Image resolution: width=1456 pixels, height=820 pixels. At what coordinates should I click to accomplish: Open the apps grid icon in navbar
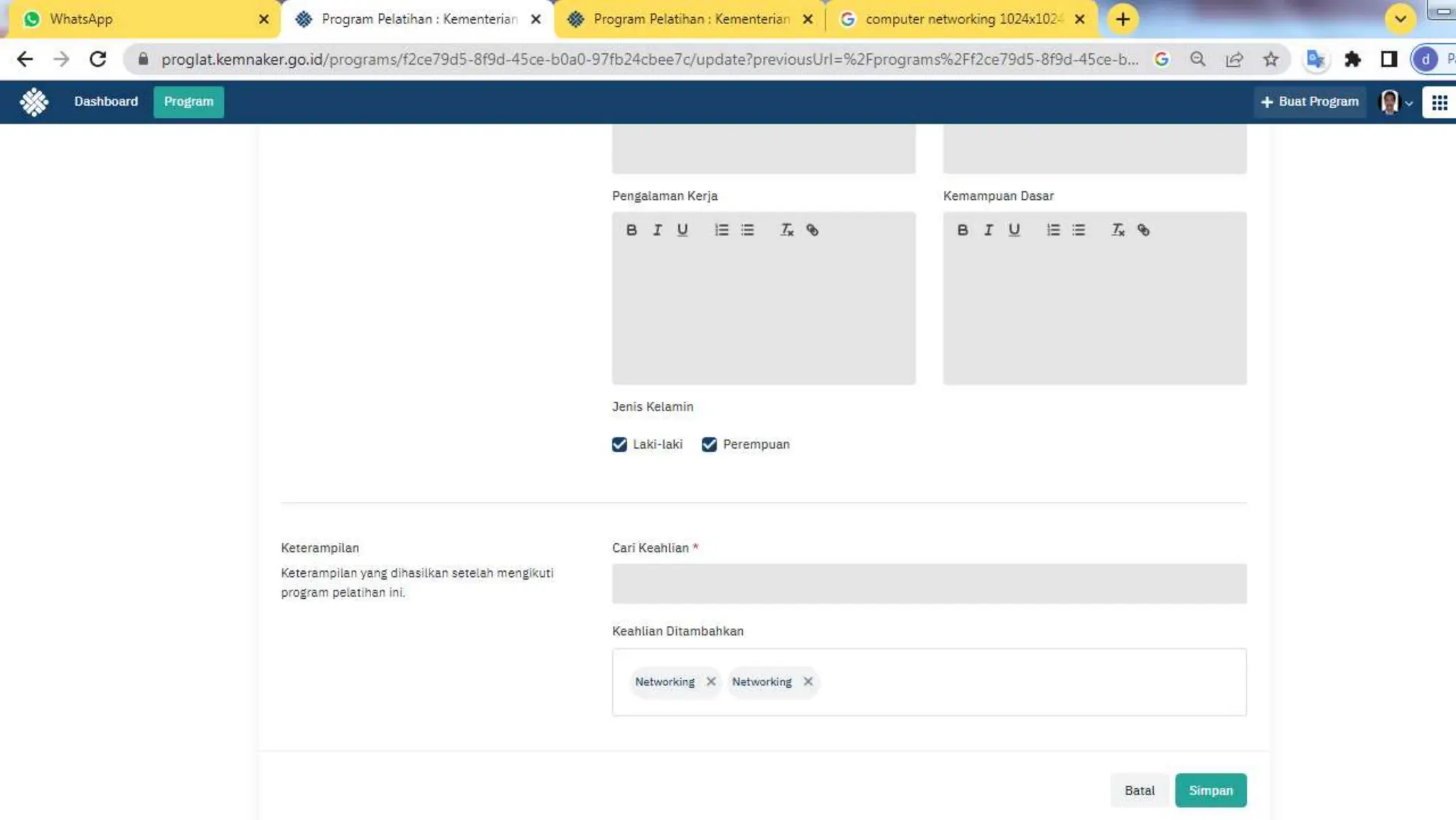[x=1439, y=102]
